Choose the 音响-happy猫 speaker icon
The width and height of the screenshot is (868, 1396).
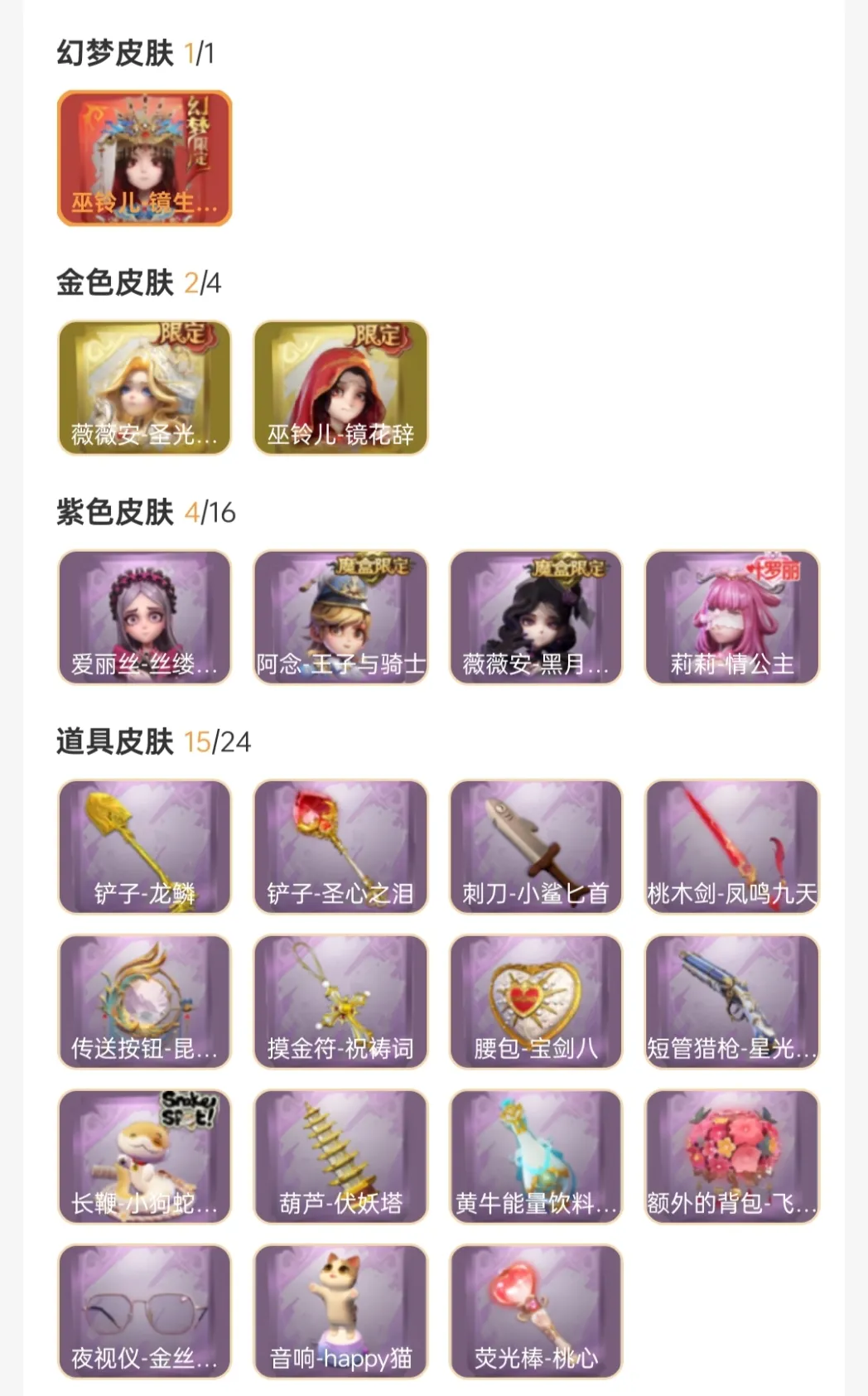340,1311
